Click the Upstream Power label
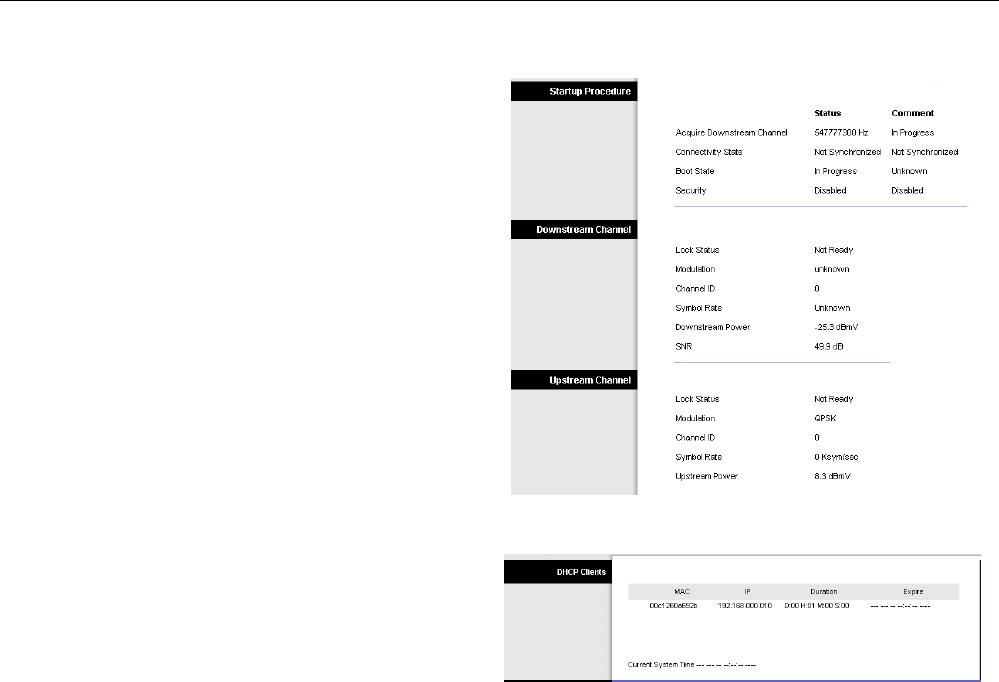The image size is (999, 682). click(x=706, y=476)
